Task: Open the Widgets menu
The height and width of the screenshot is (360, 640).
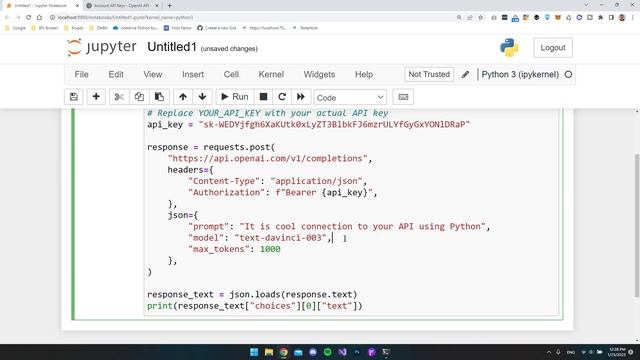Action: 319,74
